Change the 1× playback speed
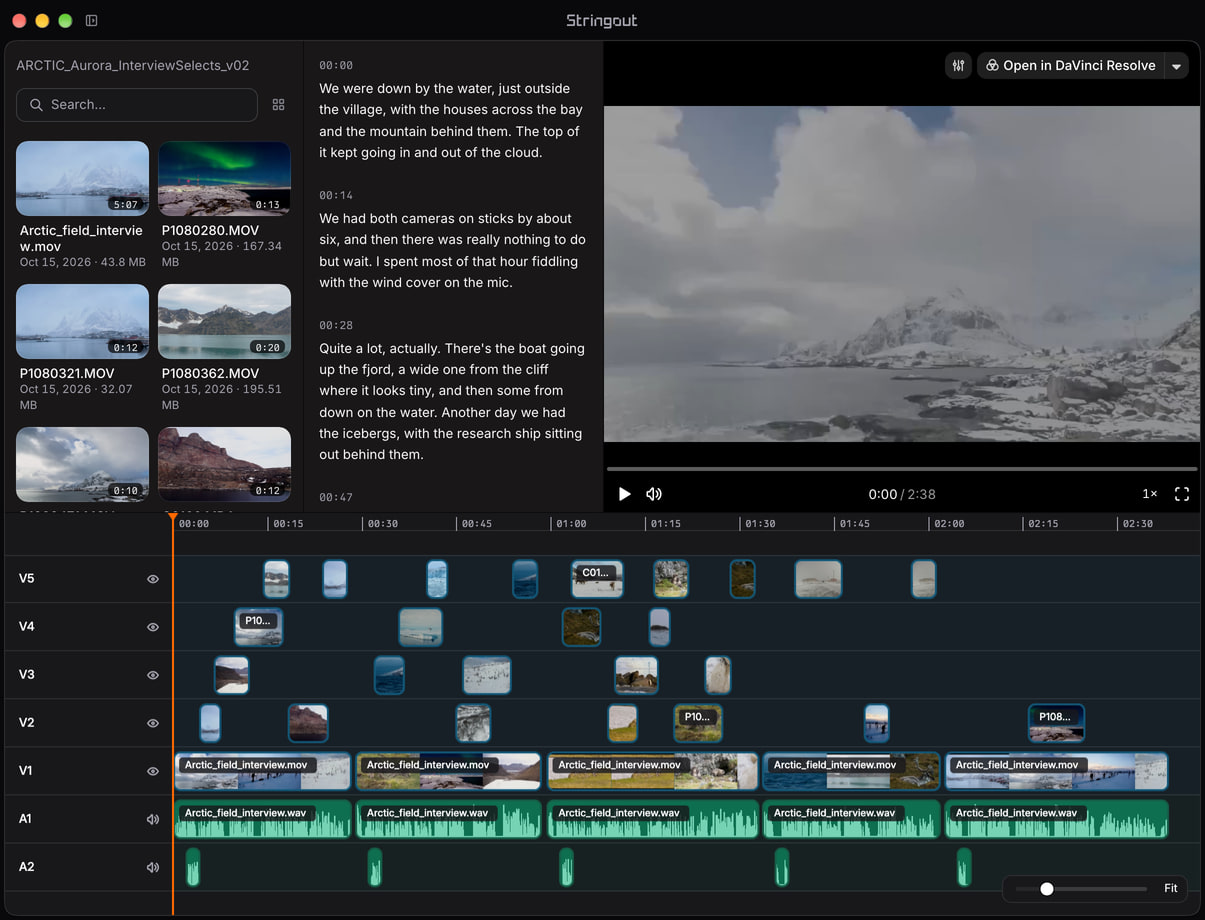The height and width of the screenshot is (920, 1205). (1150, 494)
